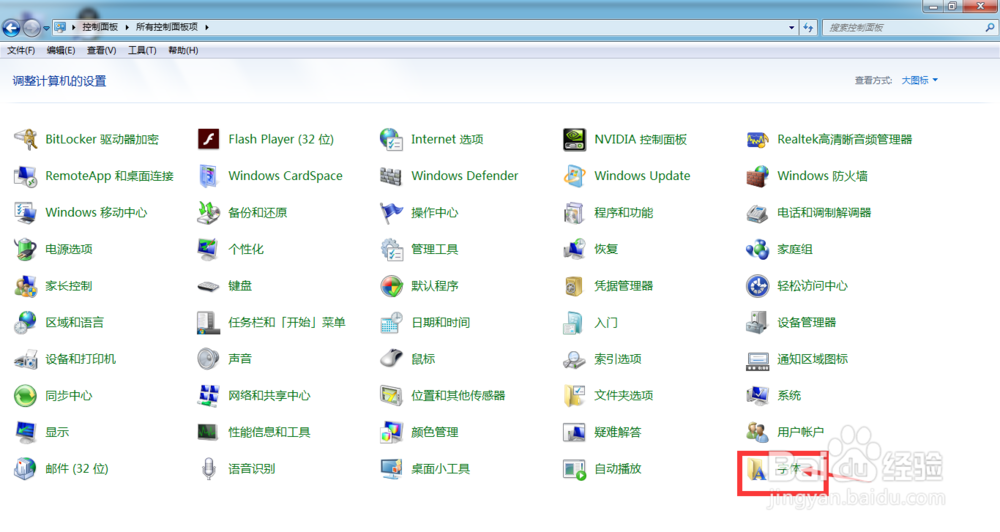Open the 管理工具 icon
1000x532 pixels.
pyautogui.click(x=392, y=249)
